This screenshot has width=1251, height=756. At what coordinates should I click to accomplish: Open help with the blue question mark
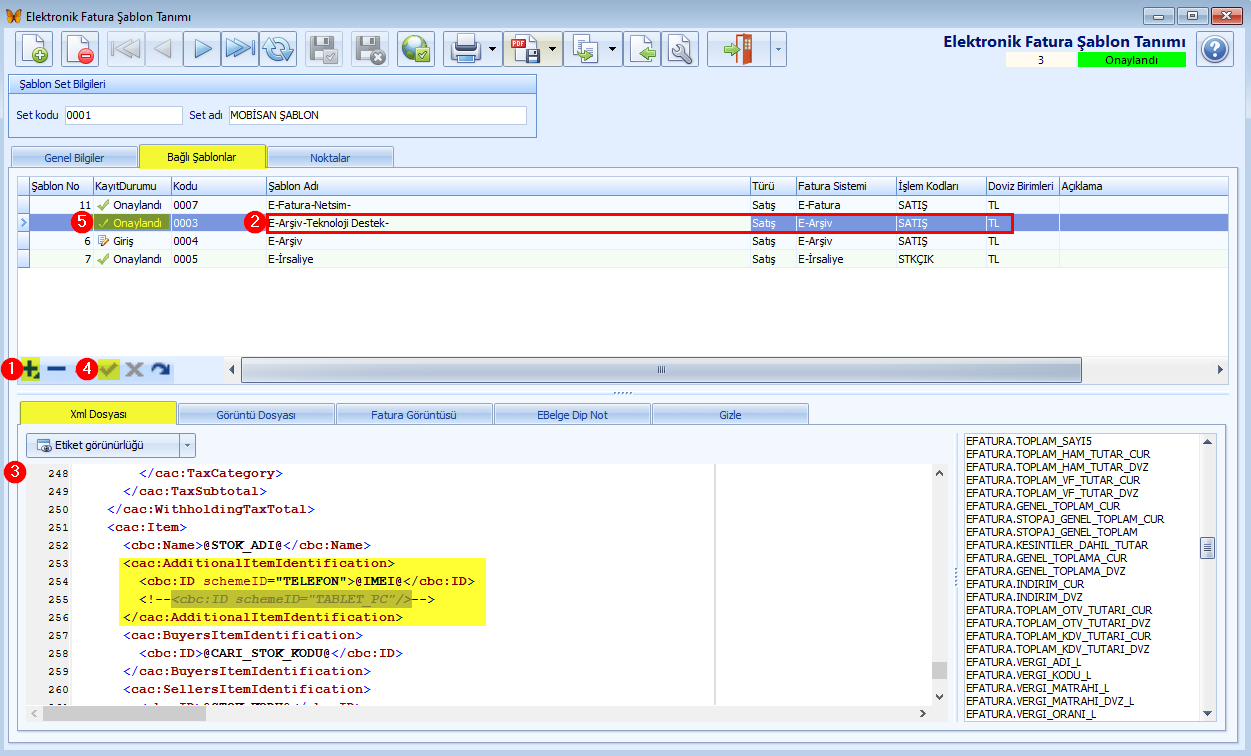point(1214,49)
